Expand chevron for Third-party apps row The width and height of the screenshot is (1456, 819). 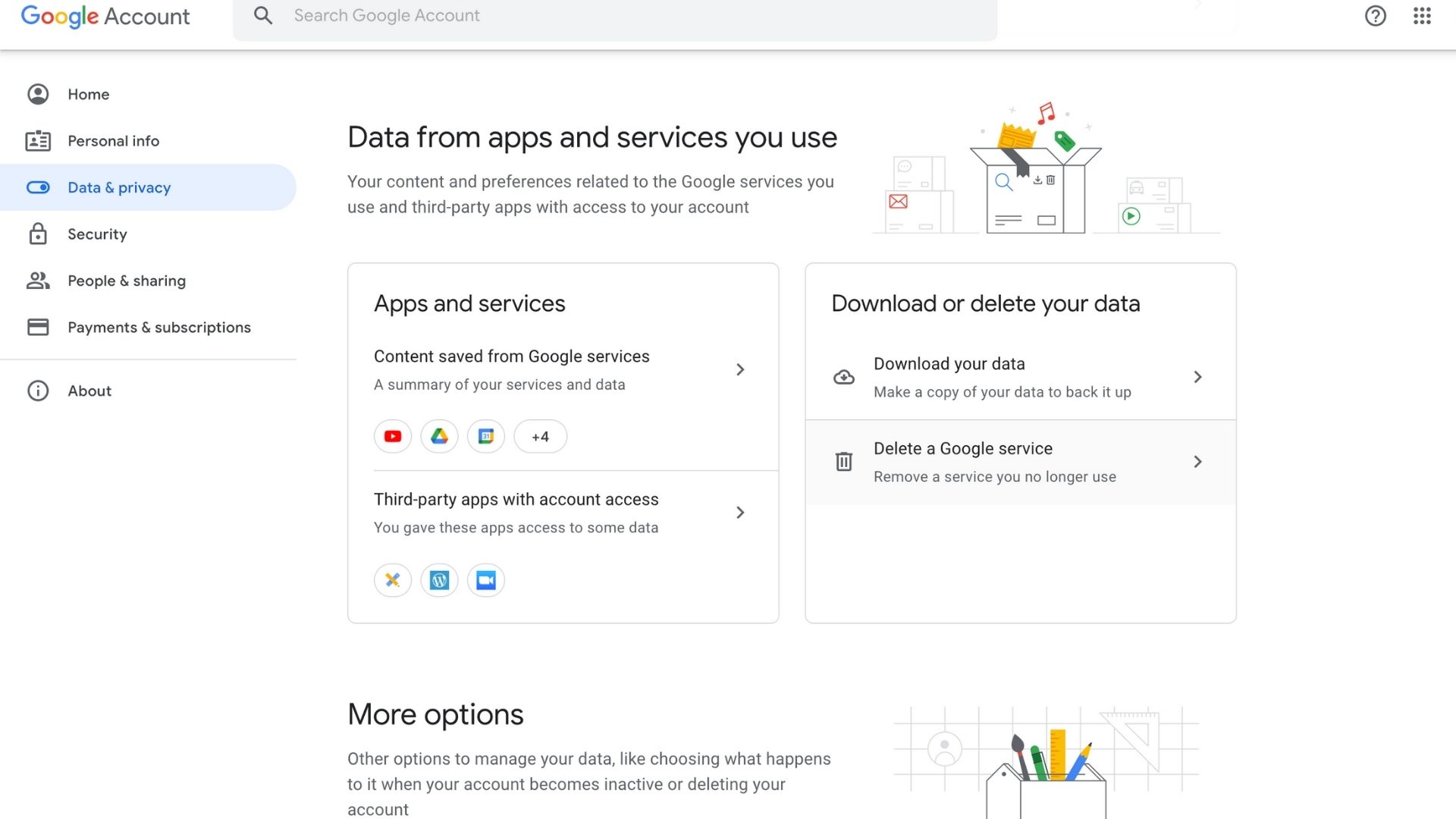(x=740, y=513)
